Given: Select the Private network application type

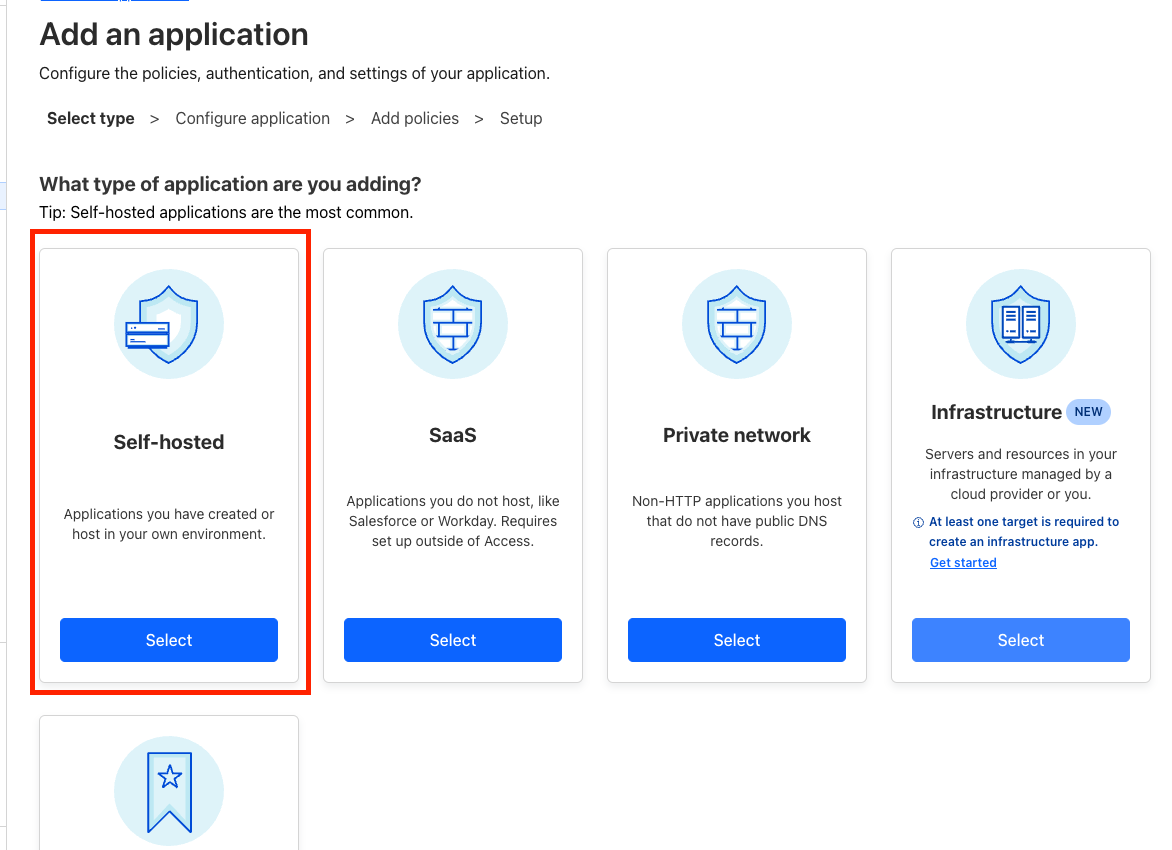Looking at the screenshot, I should (737, 640).
